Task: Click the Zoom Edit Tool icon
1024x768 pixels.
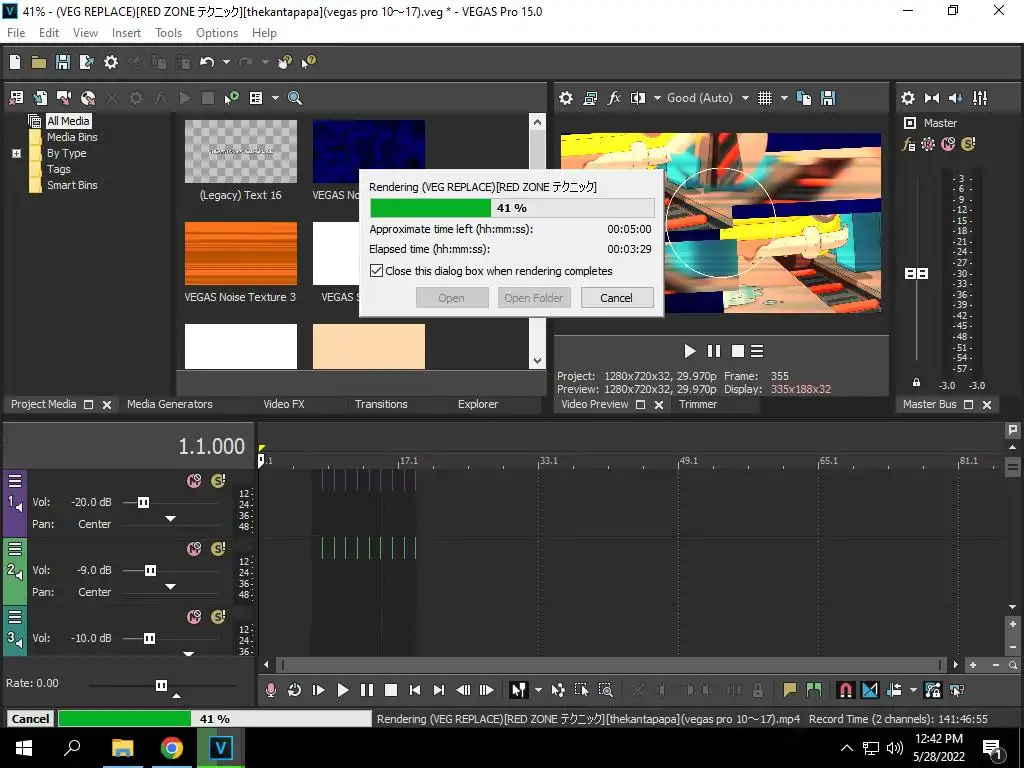Action: [x=605, y=690]
